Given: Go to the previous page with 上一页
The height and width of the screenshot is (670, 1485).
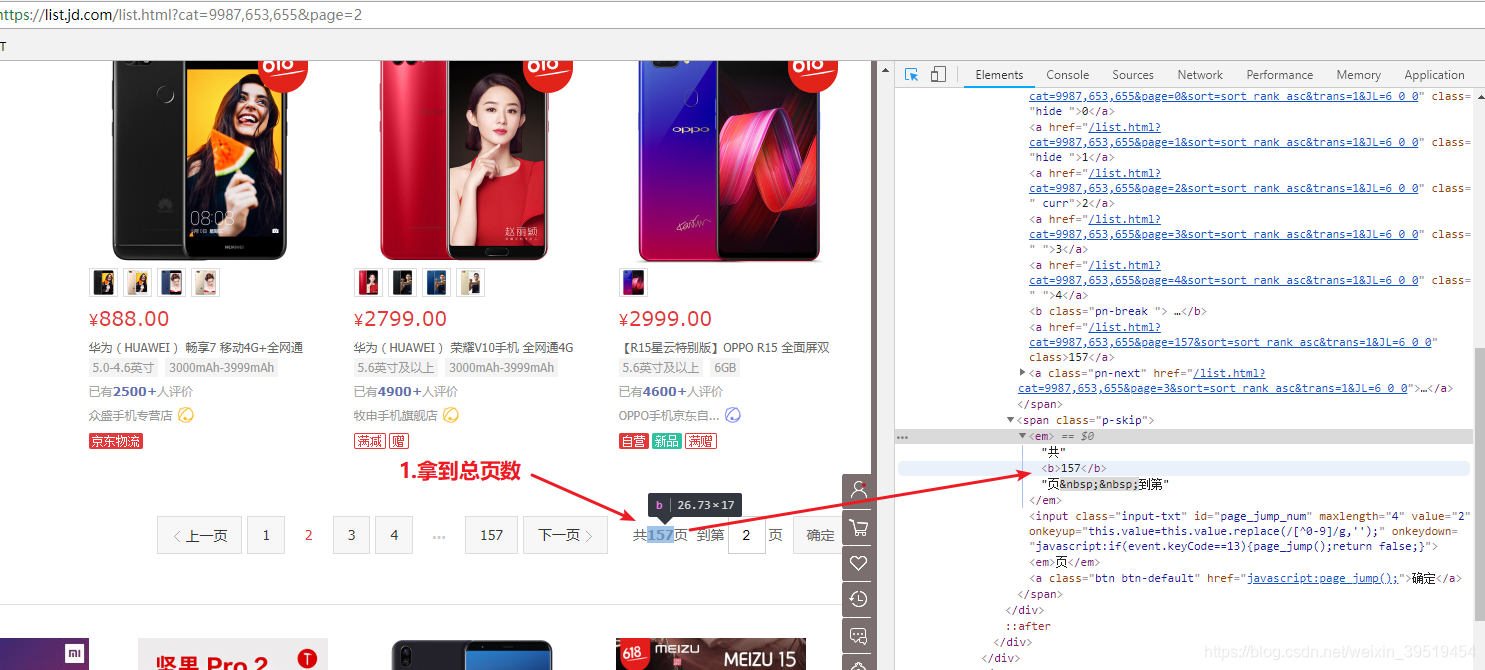Looking at the screenshot, I should 200,535.
